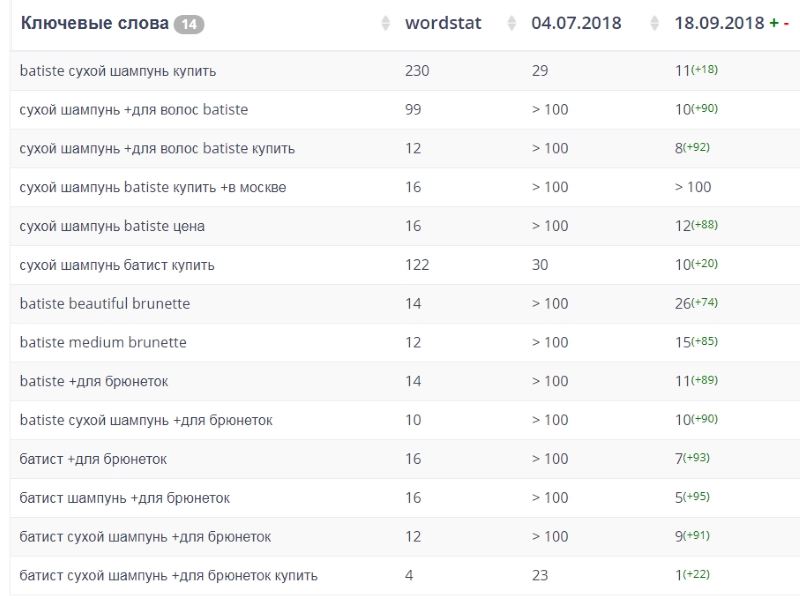Image resolution: width=800 pixels, height=607 pixels.
Task: Click position 9 with change (+91)
Action: click(x=692, y=536)
